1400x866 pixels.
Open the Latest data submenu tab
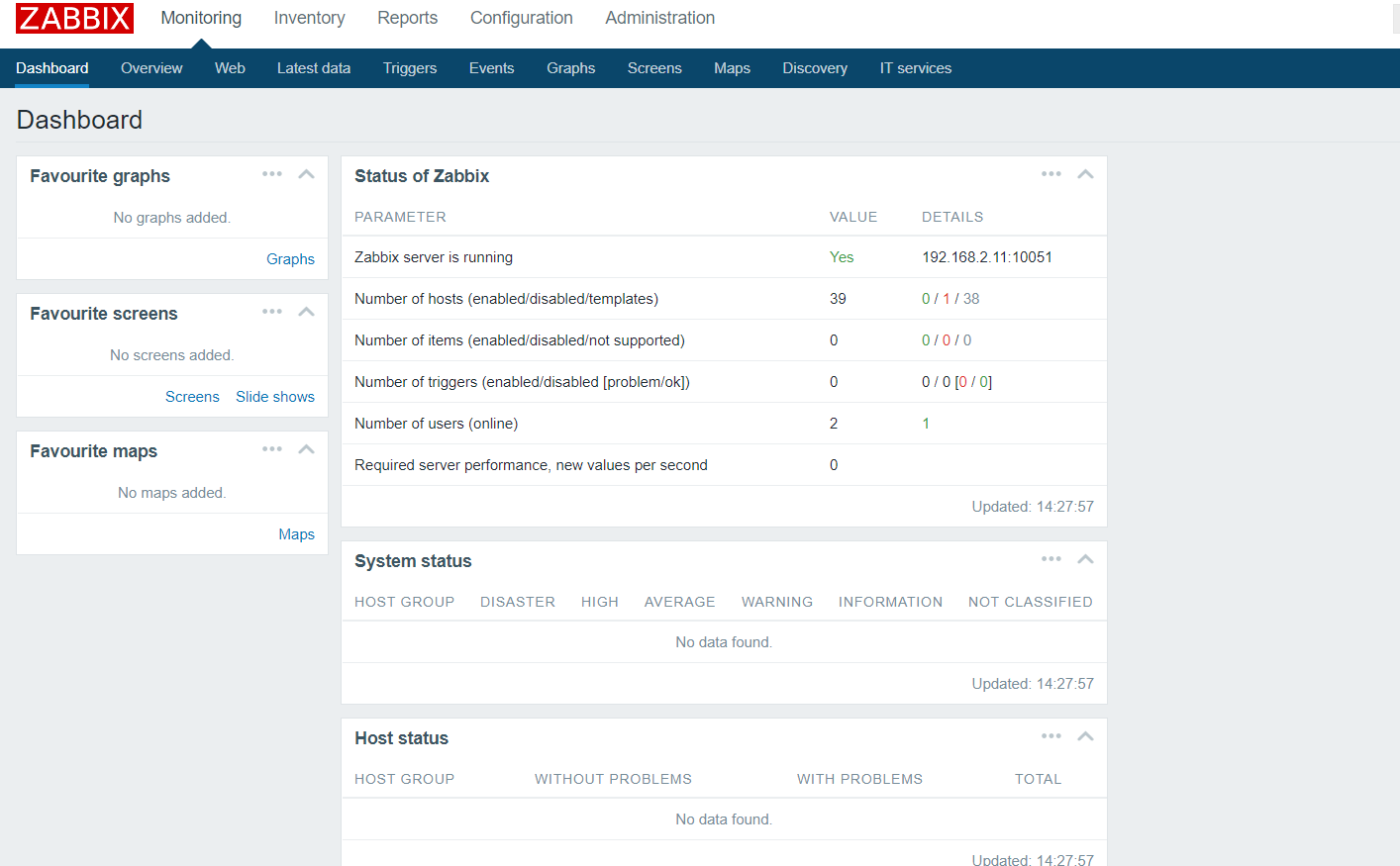pyautogui.click(x=314, y=68)
